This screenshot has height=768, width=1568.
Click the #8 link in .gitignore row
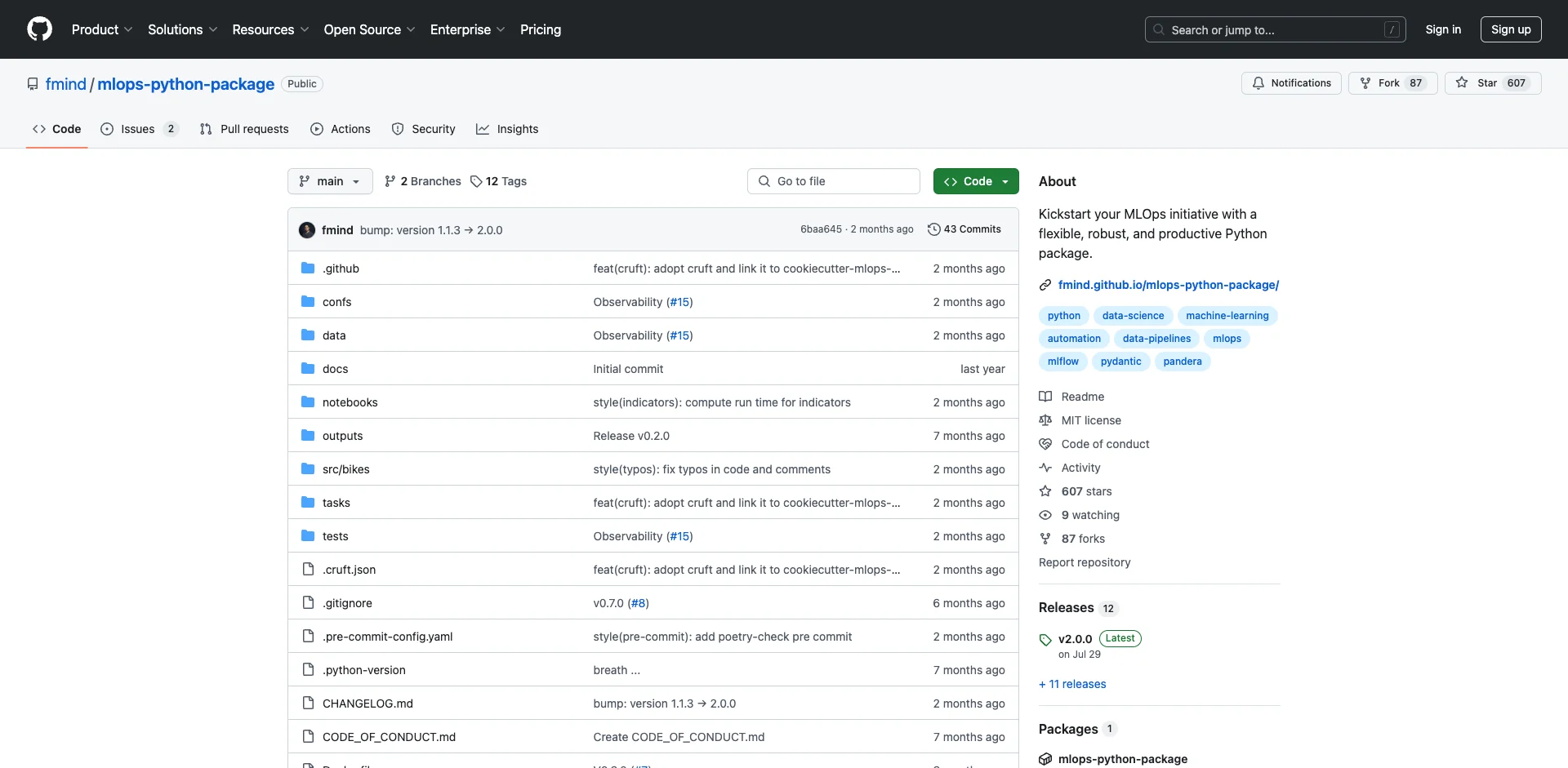pyautogui.click(x=639, y=603)
